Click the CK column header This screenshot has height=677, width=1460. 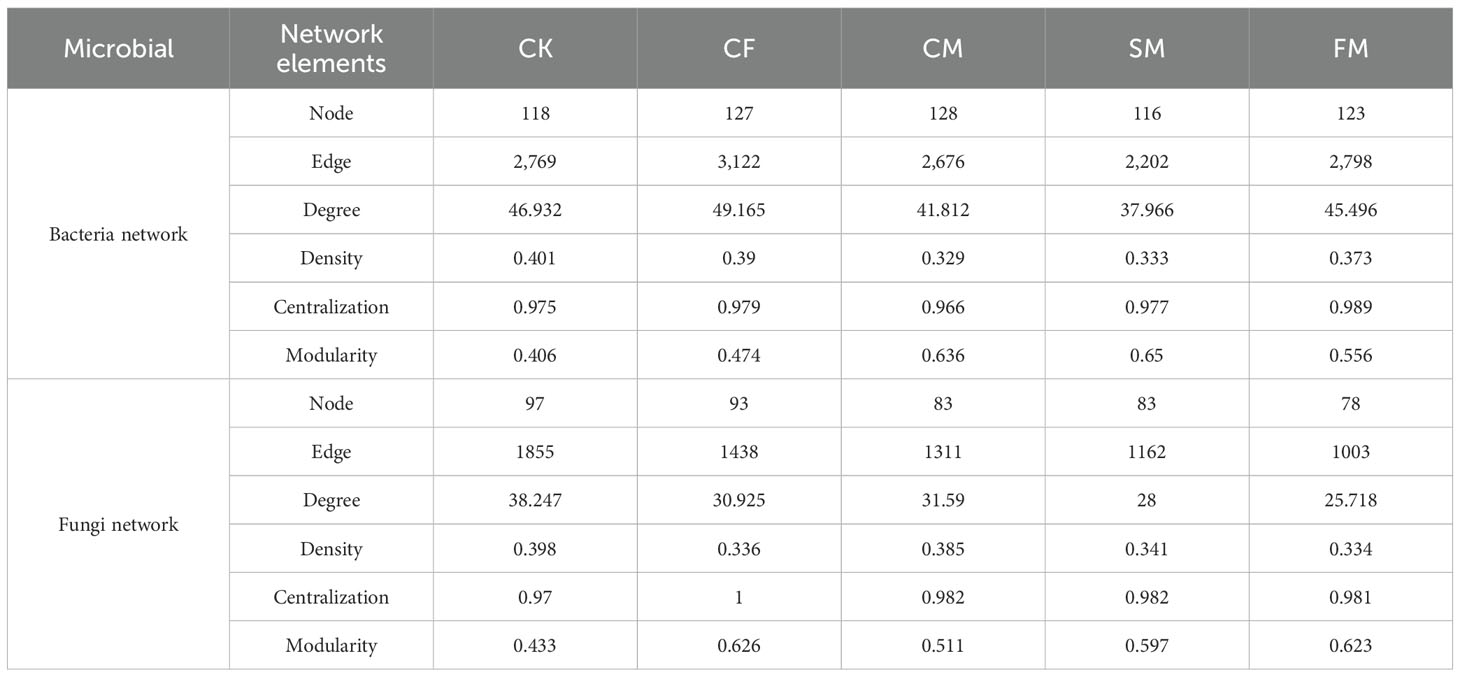point(536,49)
